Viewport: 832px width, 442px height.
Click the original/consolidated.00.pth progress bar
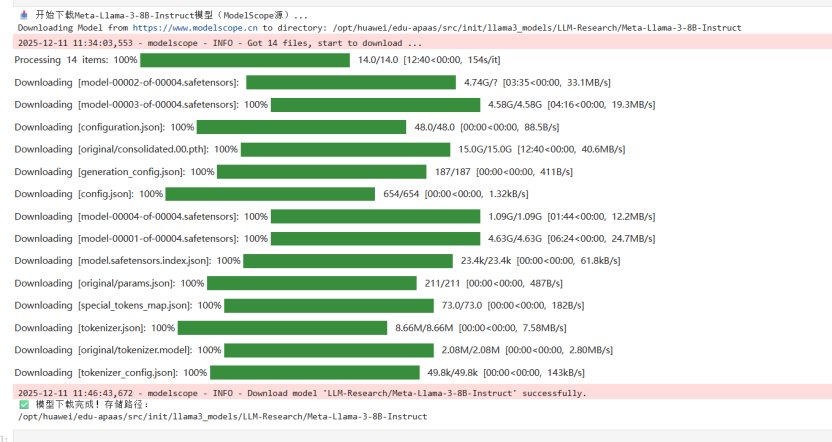tap(345, 150)
